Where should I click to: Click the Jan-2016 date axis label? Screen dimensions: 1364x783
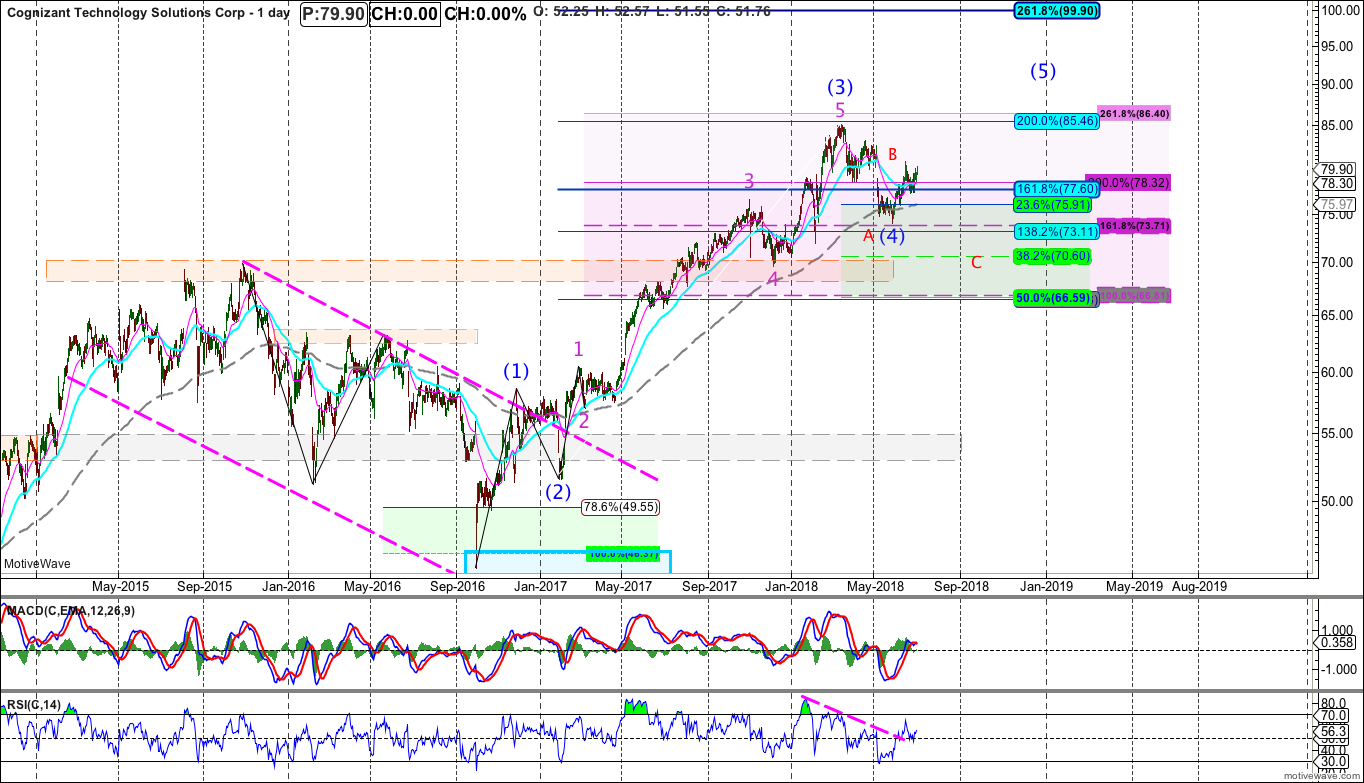(287, 586)
